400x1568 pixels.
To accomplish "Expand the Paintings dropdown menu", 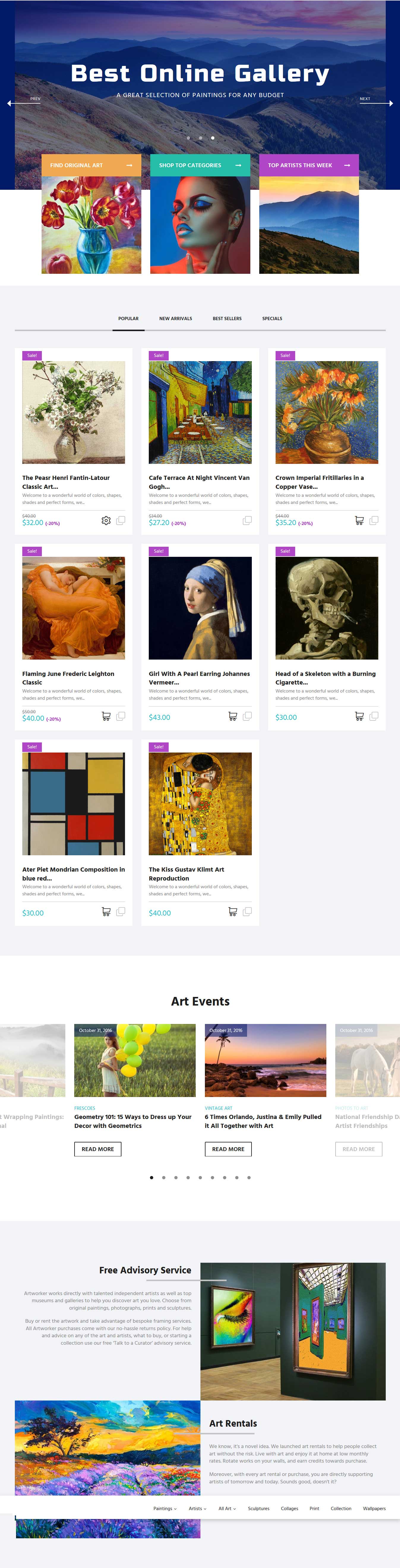I will [165, 1508].
